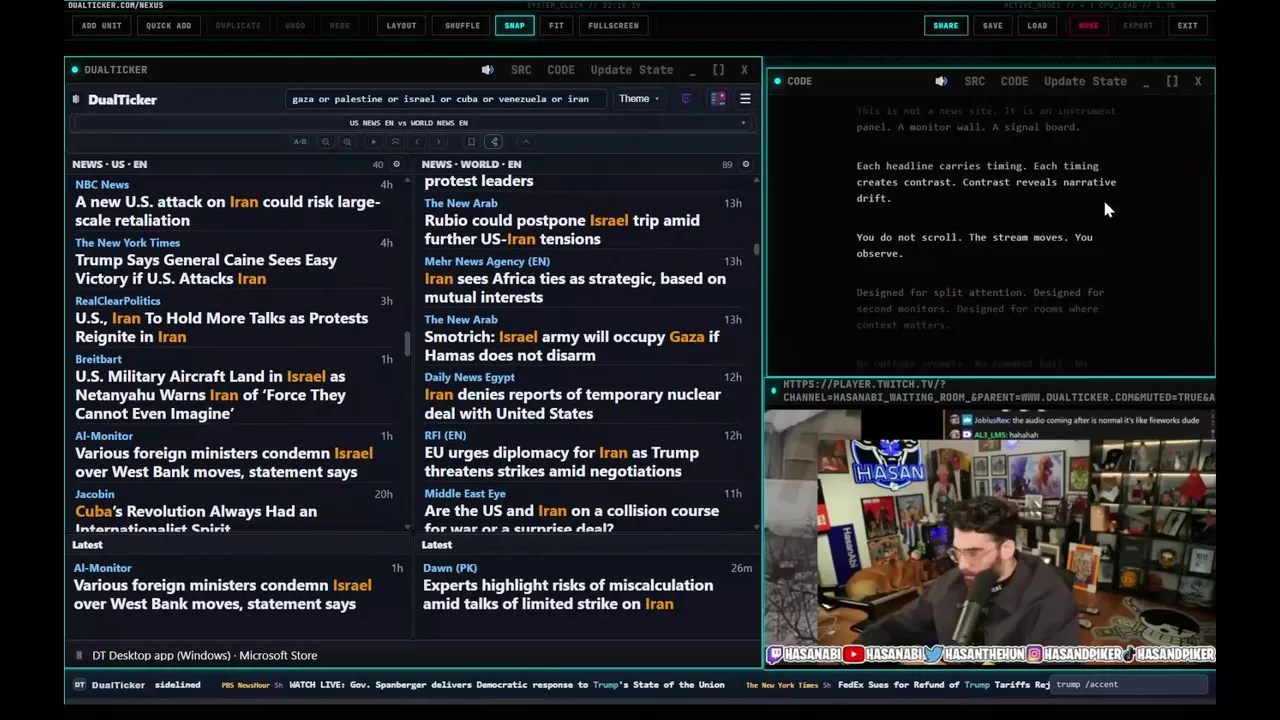Click the scroll-up arrow in US news column
Screen dimensions: 1280x720
coord(407,181)
